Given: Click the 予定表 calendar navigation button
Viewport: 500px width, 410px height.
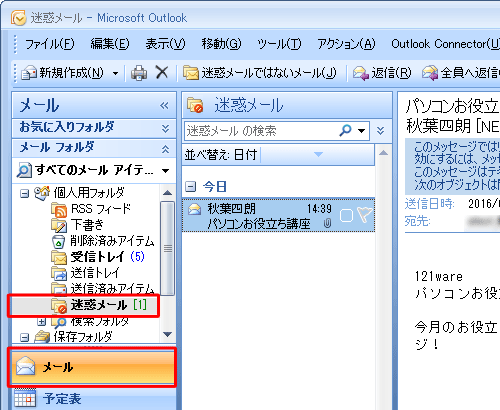Looking at the screenshot, I should click(x=94, y=398).
